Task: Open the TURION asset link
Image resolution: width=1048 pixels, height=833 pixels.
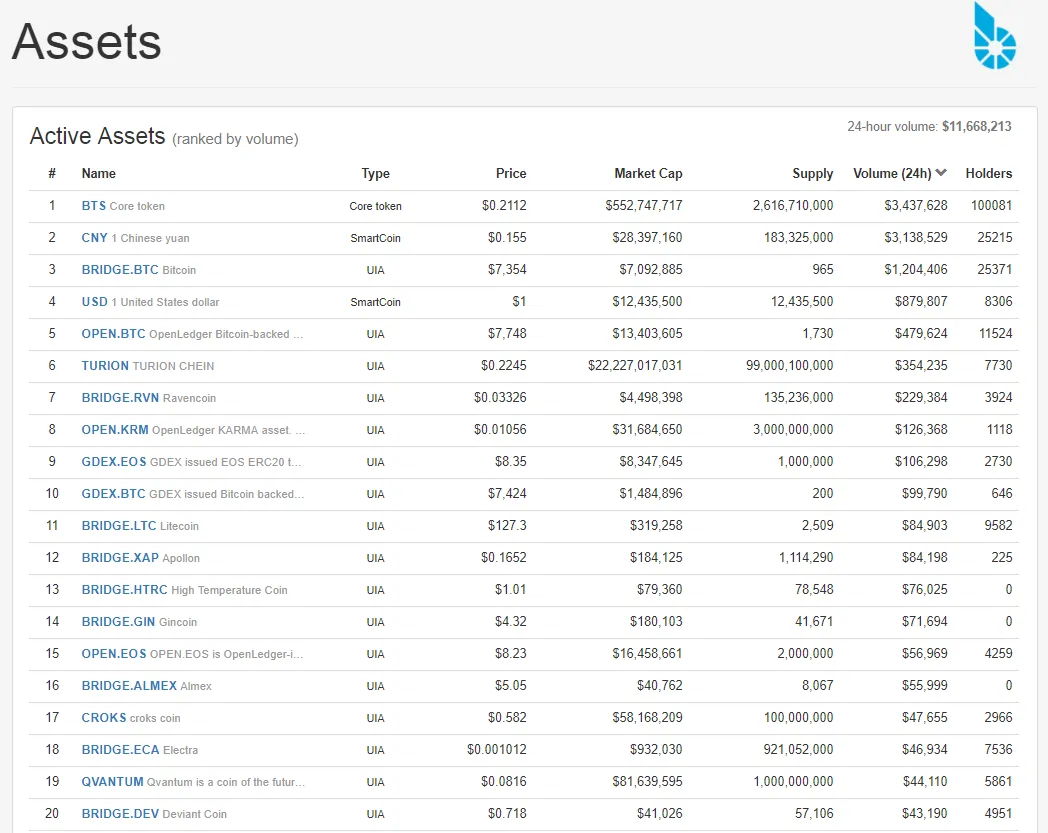Action: 105,366
